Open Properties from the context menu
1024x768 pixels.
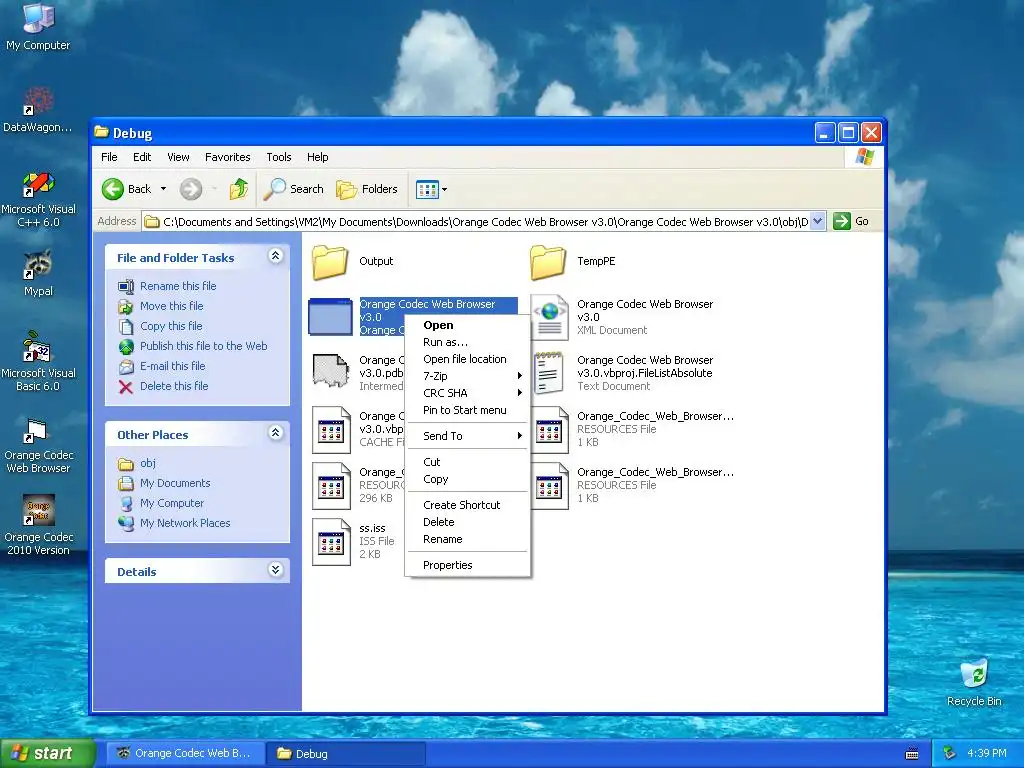[x=468, y=565]
